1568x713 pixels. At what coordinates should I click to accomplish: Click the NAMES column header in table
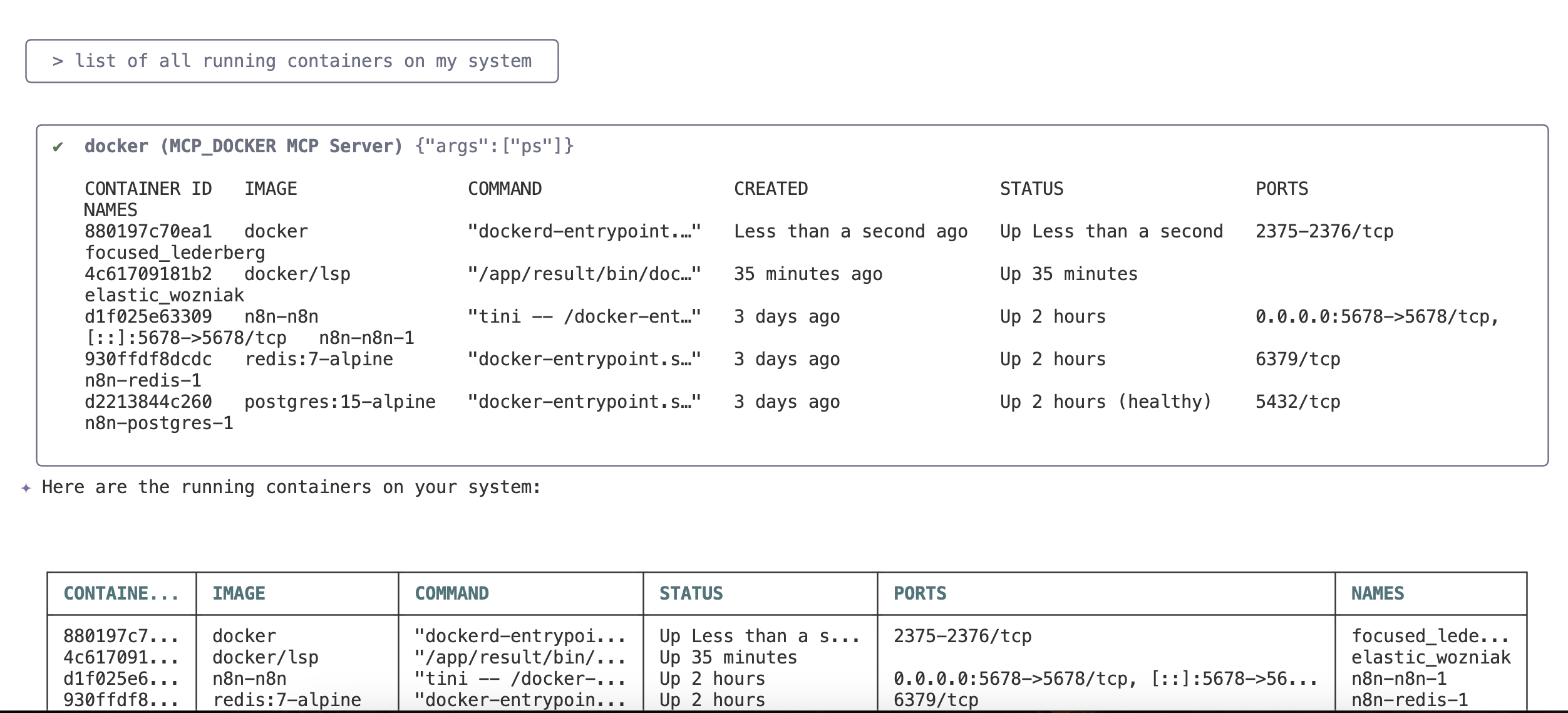click(1377, 593)
